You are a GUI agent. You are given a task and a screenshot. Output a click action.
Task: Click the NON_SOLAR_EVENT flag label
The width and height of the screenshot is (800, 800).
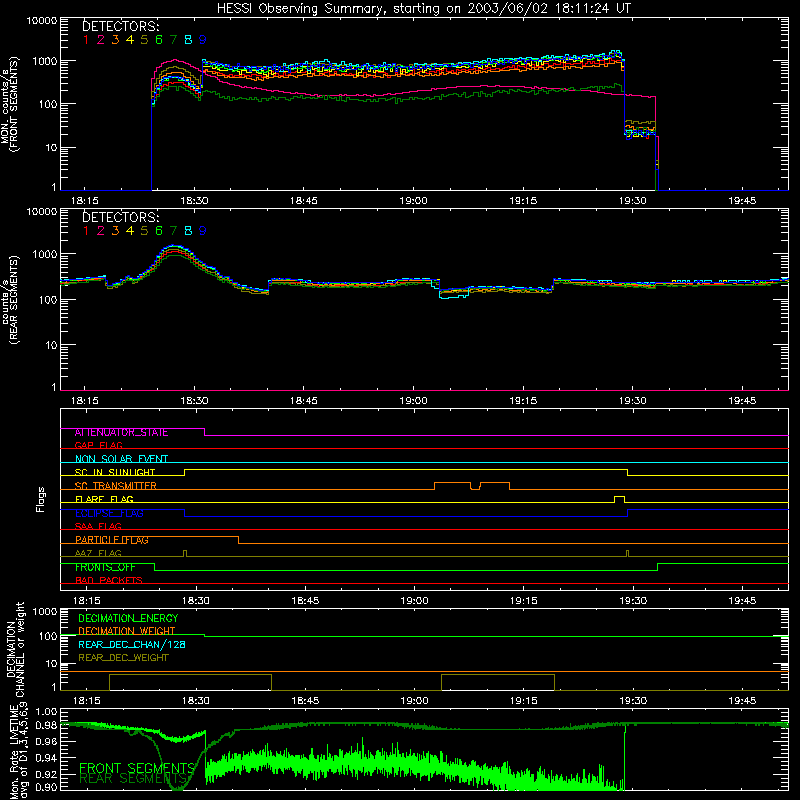121,459
